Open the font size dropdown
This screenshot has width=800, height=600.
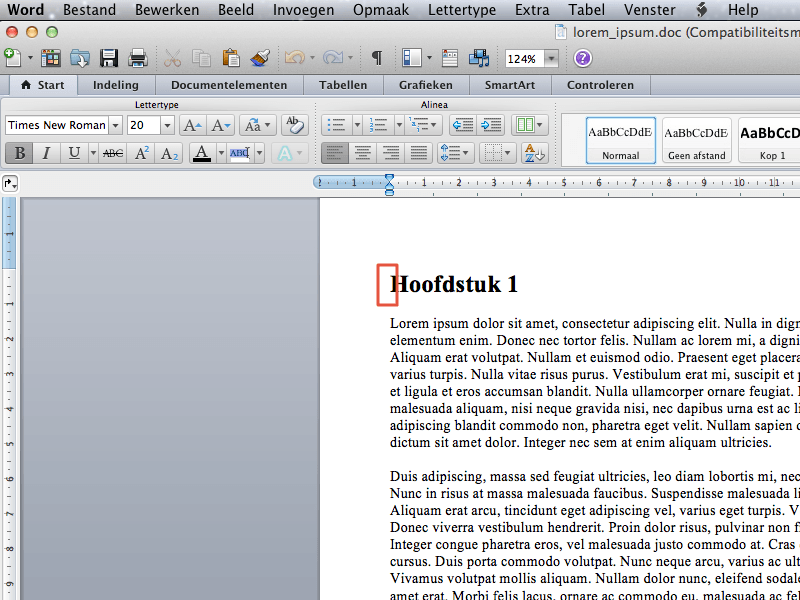(x=167, y=125)
